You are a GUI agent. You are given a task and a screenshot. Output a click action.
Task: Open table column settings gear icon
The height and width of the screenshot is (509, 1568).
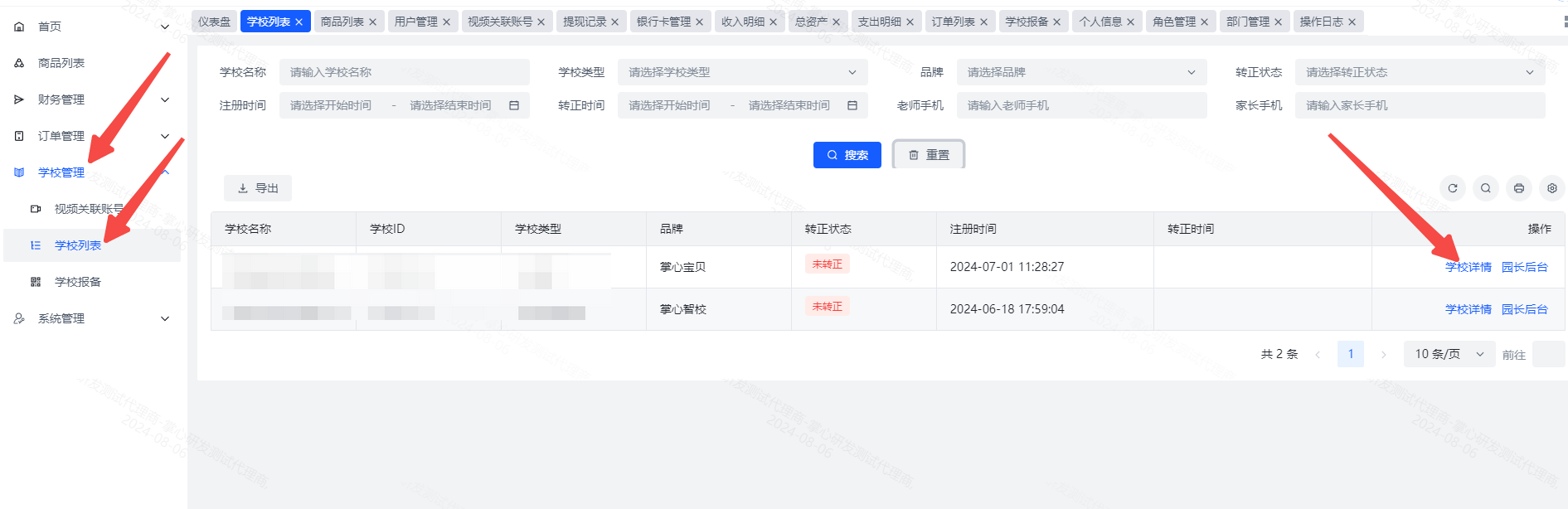tap(1551, 188)
